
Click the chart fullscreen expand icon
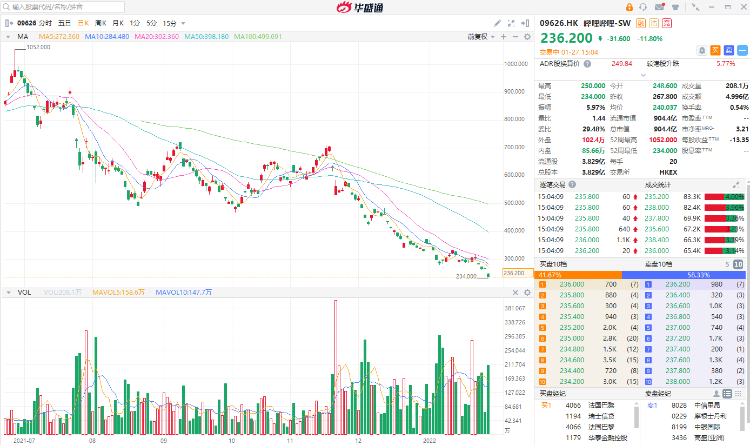coord(511,23)
